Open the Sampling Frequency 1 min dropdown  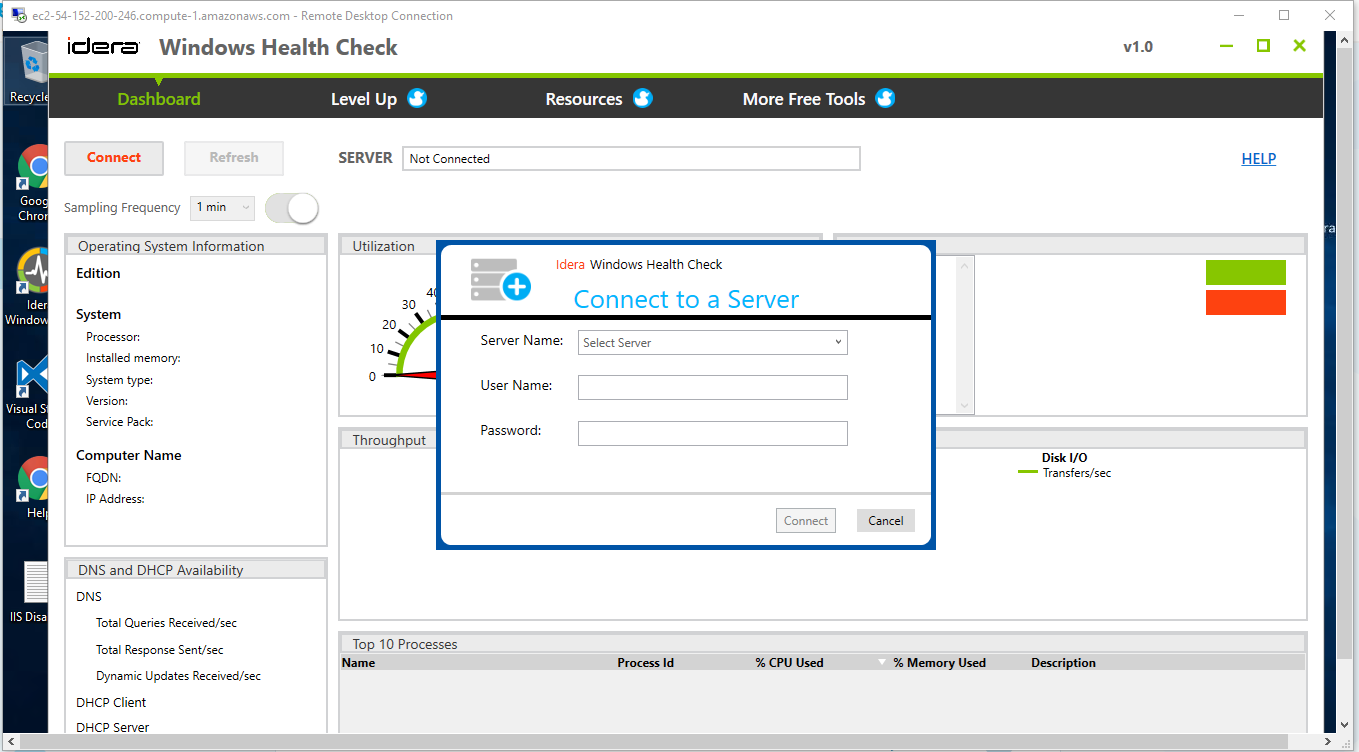[222, 208]
